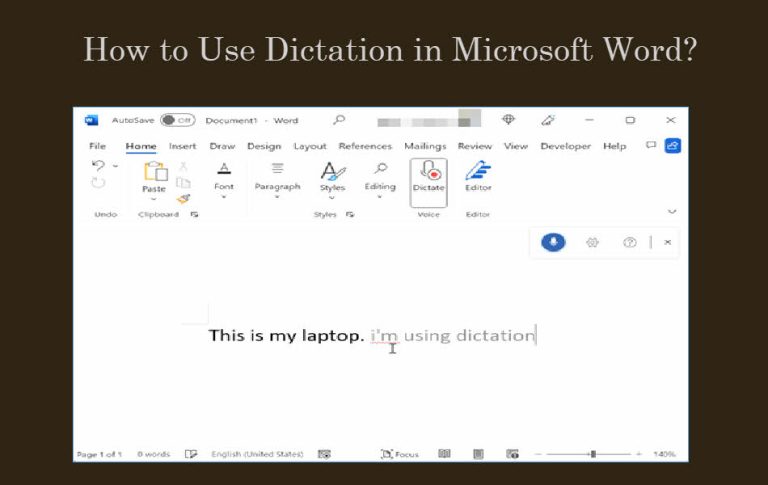The width and height of the screenshot is (768, 485).
Task: Click 'Page 1 of 1' in status bar
Action: coord(99,455)
